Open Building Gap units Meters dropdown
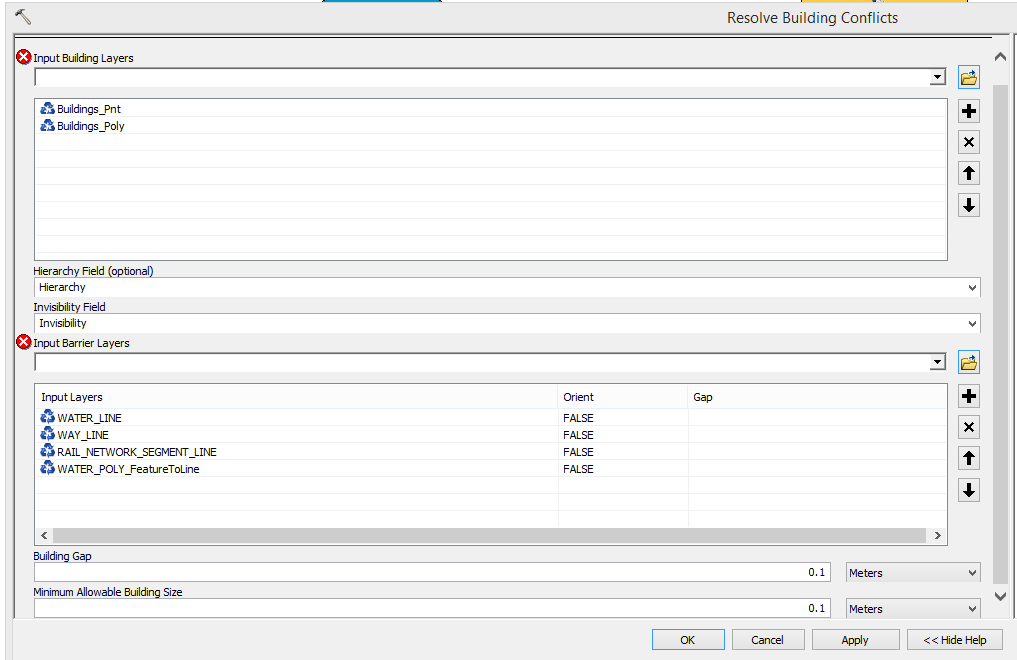Image resolution: width=1017 pixels, height=660 pixels. [913, 573]
